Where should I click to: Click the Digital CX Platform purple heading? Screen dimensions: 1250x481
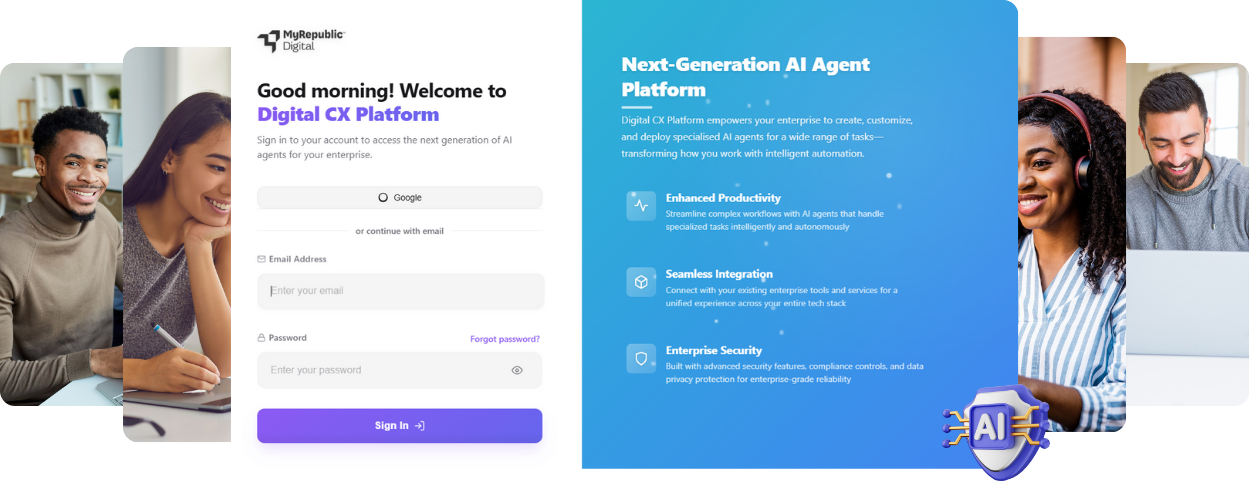(348, 114)
